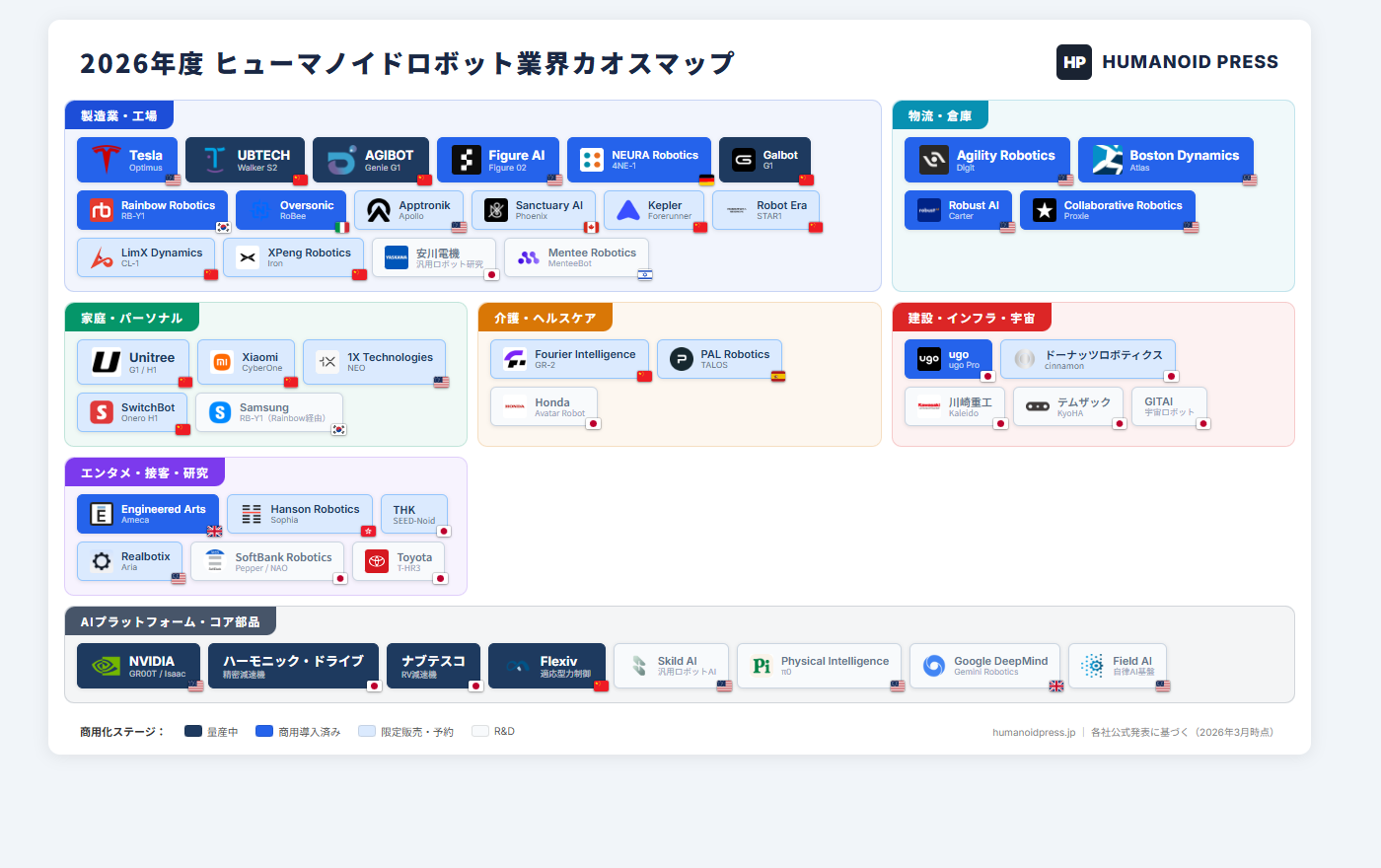
Task: Open the THK SEED-Noid card
Action: [x=414, y=514]
